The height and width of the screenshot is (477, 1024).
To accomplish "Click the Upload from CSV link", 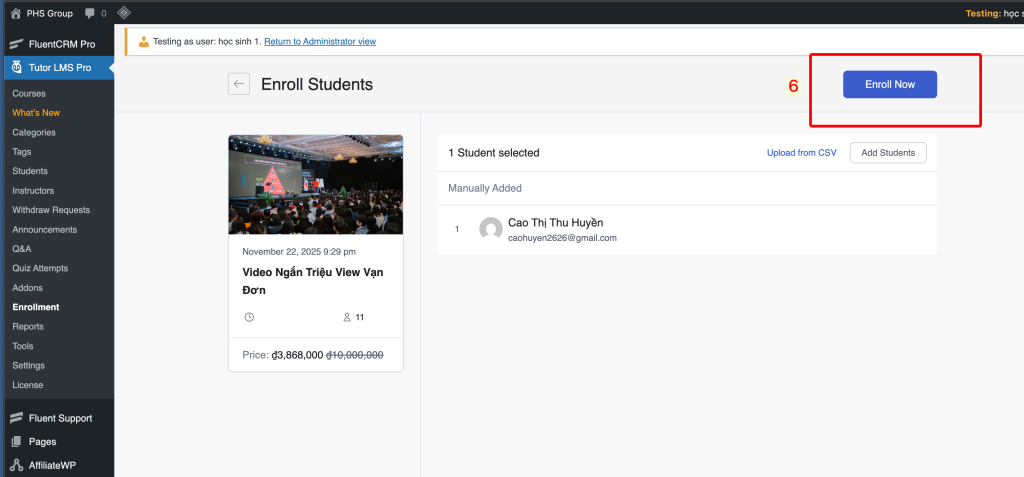I will (x=801, y=153).
